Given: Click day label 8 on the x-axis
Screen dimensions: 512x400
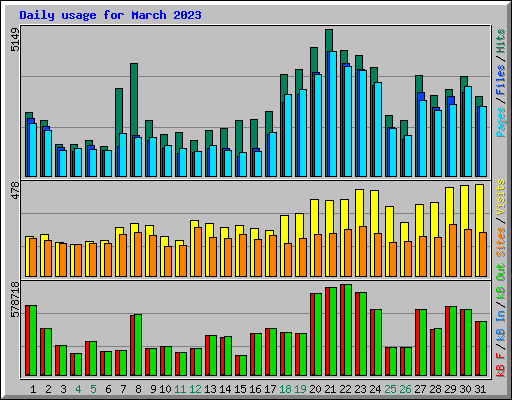Looking at the screenshot, I should click(138, 389).
